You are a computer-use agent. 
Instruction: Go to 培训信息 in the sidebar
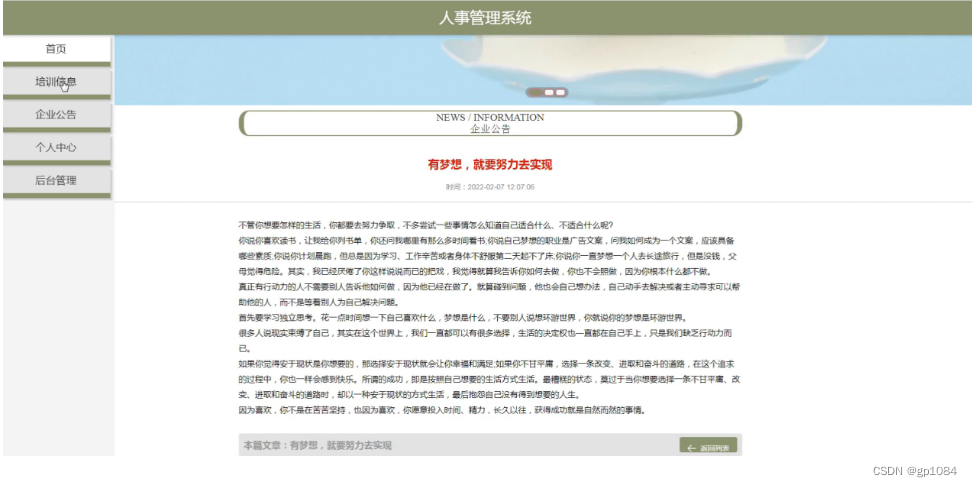[x=56, y=82]
